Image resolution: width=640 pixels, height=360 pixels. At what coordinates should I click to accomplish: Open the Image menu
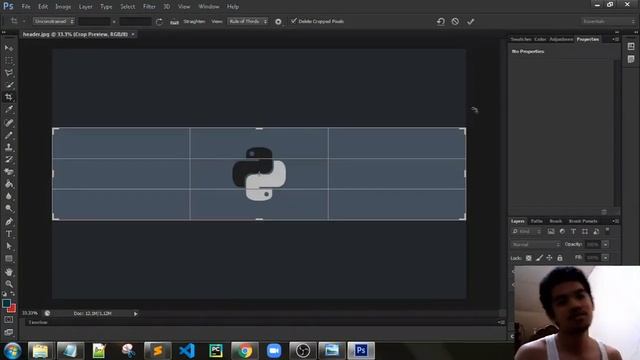click(x=63, y=7)
